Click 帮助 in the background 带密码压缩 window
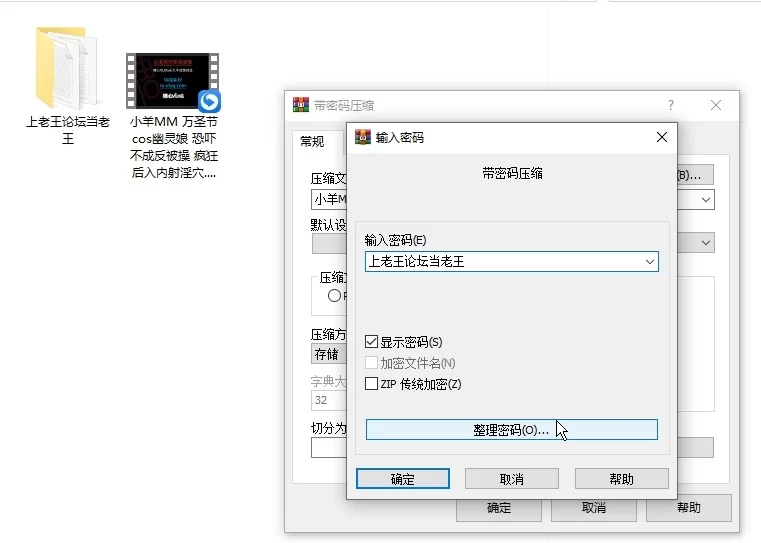 689,508
